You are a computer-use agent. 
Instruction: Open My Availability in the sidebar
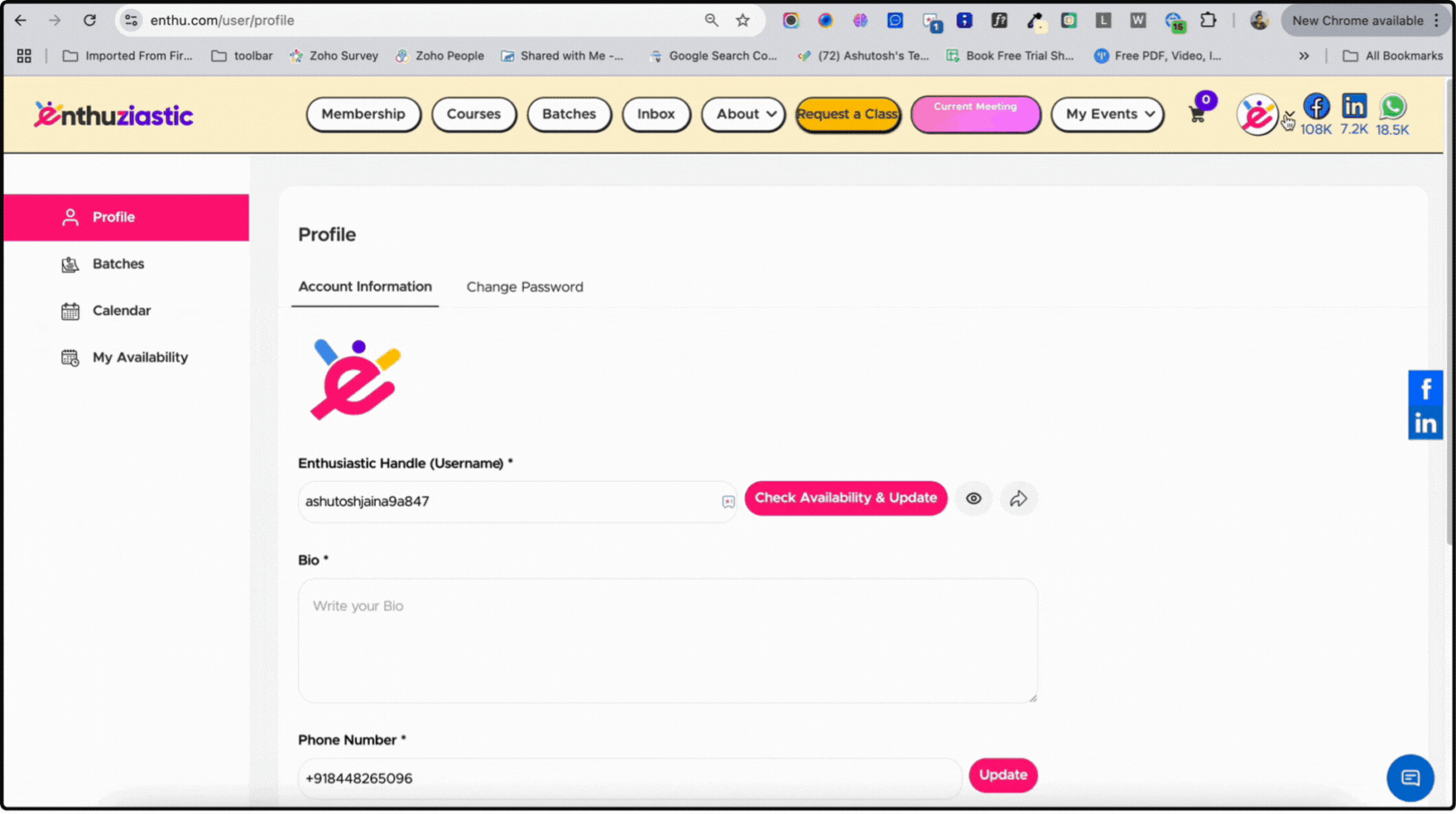click(x=140, y=357)
